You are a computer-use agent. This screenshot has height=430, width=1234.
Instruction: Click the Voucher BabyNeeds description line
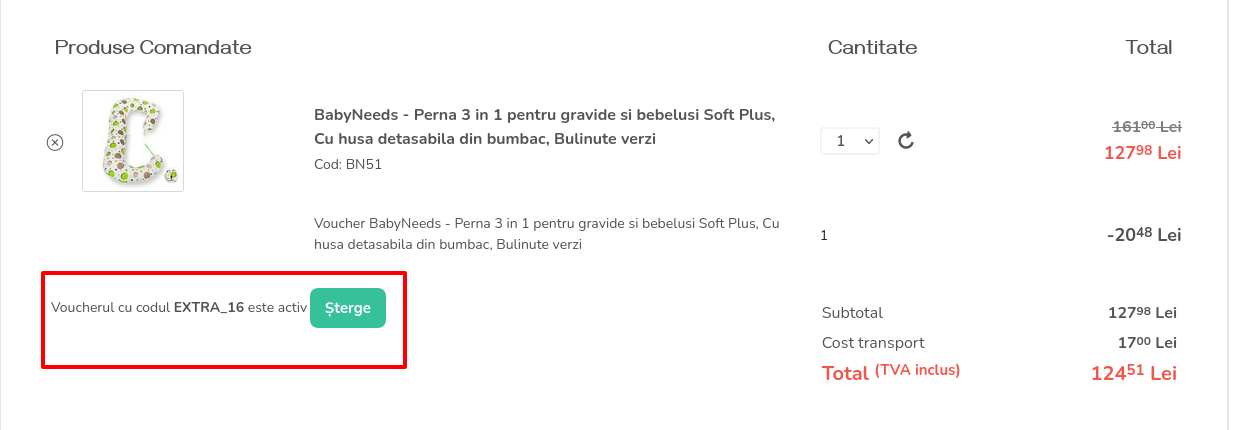click(546, 233)
